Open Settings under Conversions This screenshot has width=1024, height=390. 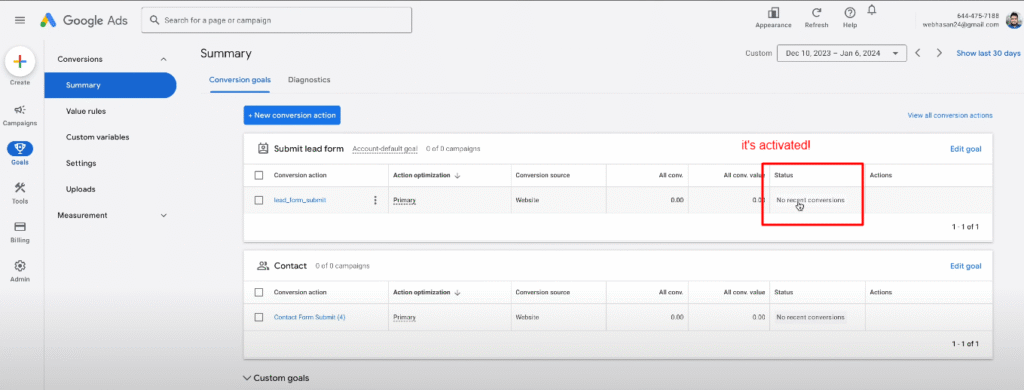pyautogui.click(x=81, y=163)
